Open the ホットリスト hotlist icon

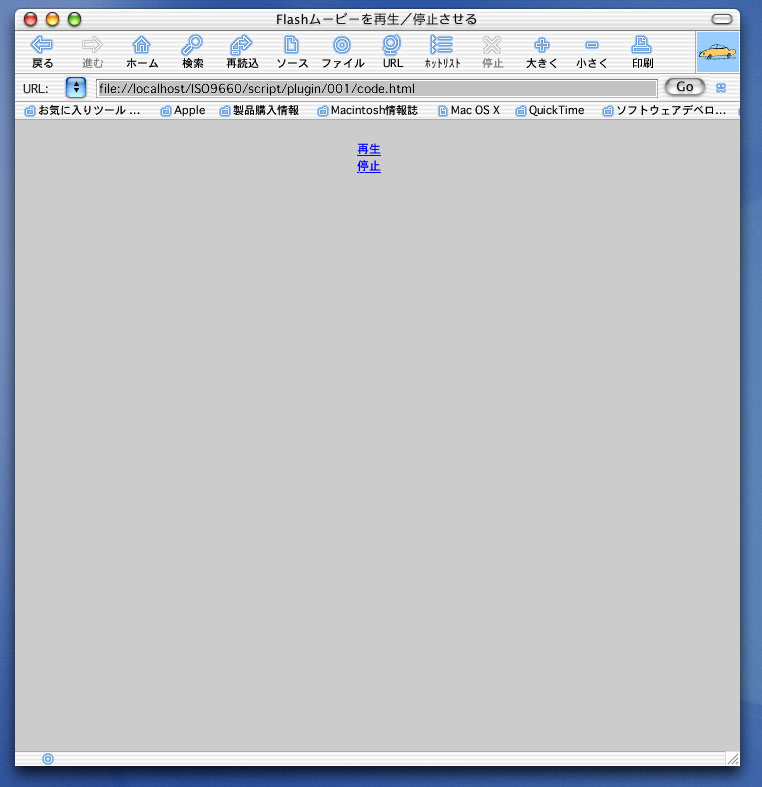[442, 45]
